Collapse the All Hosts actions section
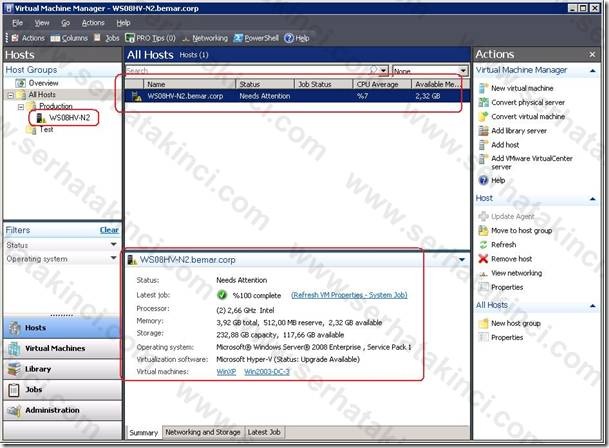609x448 pixels. (593, 306)
